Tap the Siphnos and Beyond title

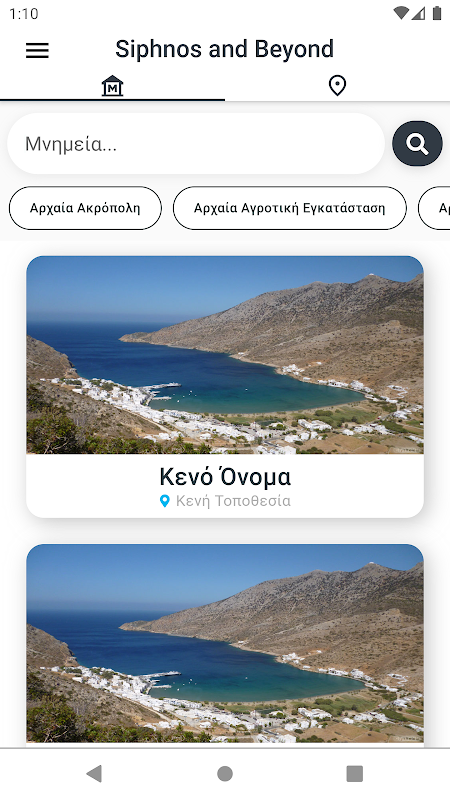(224, 49)
